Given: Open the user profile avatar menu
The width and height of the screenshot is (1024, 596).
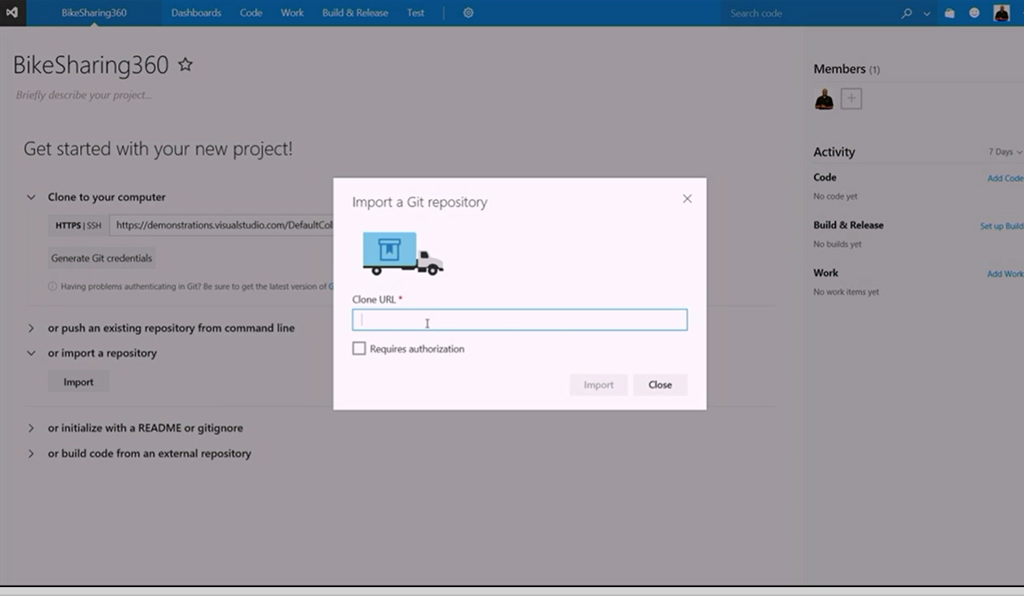Looking at the screenshot, I should (1001, 13).
